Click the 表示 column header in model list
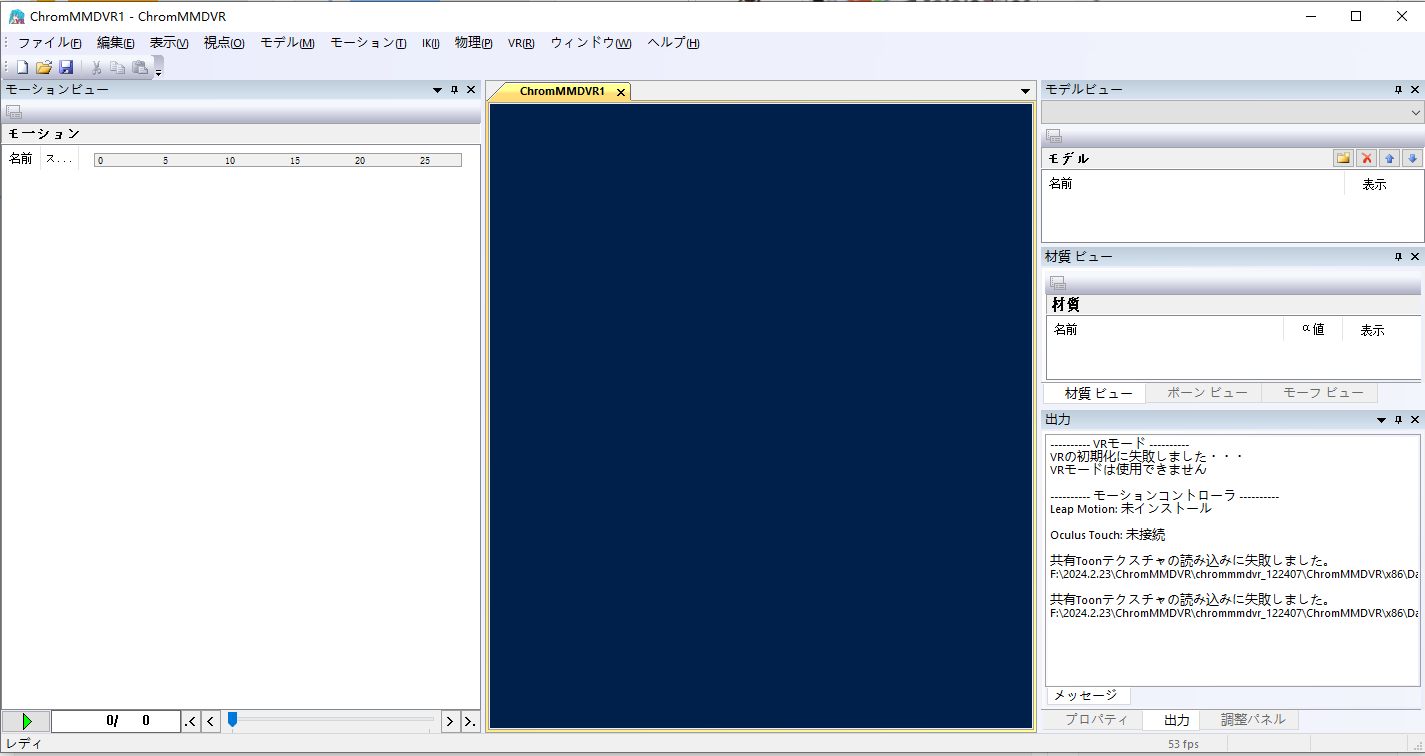Viewport: 1425px width, 756px height. click(1375, 185)
